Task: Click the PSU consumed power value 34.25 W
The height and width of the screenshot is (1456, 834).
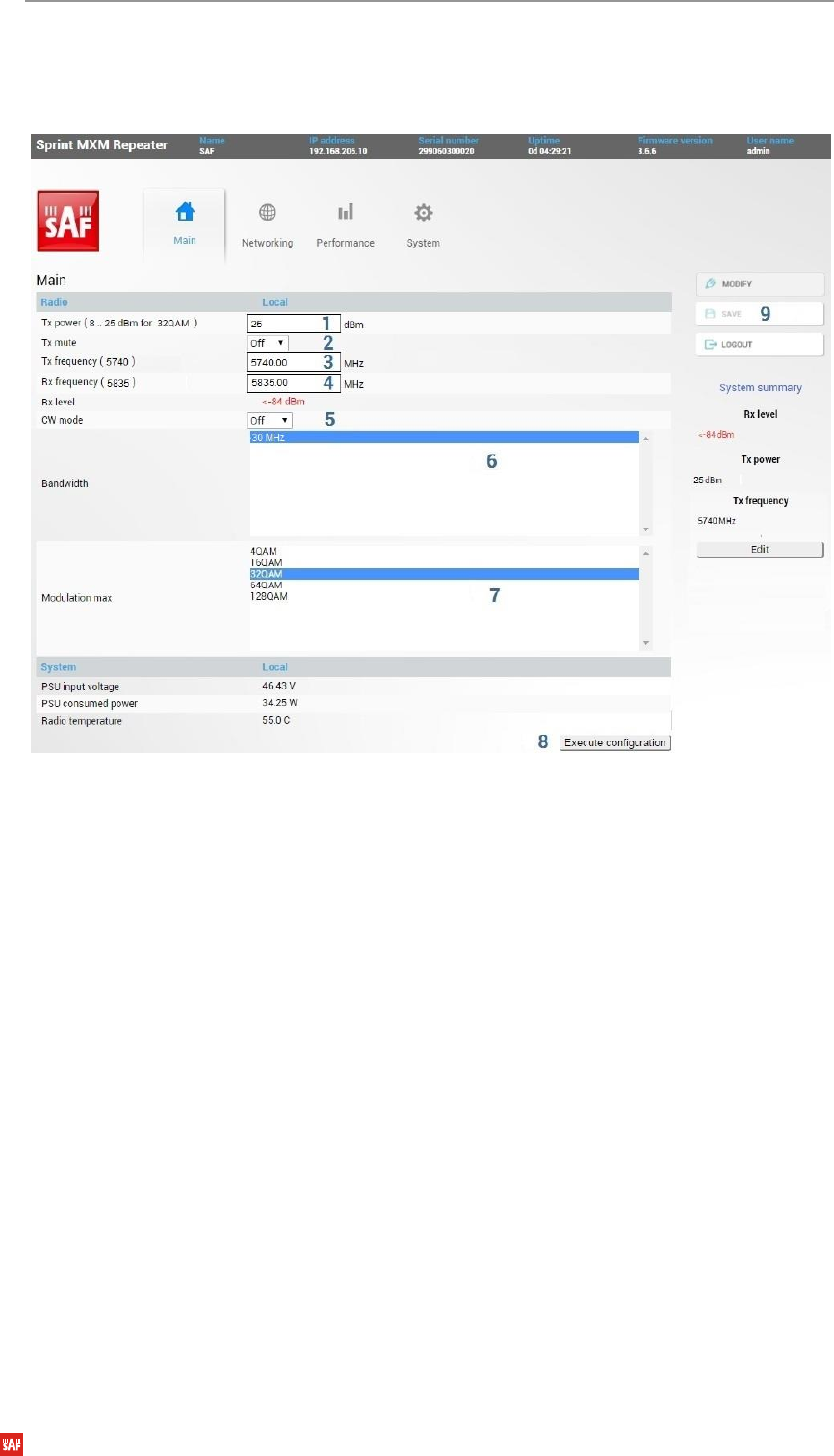Action: point(280,703)
